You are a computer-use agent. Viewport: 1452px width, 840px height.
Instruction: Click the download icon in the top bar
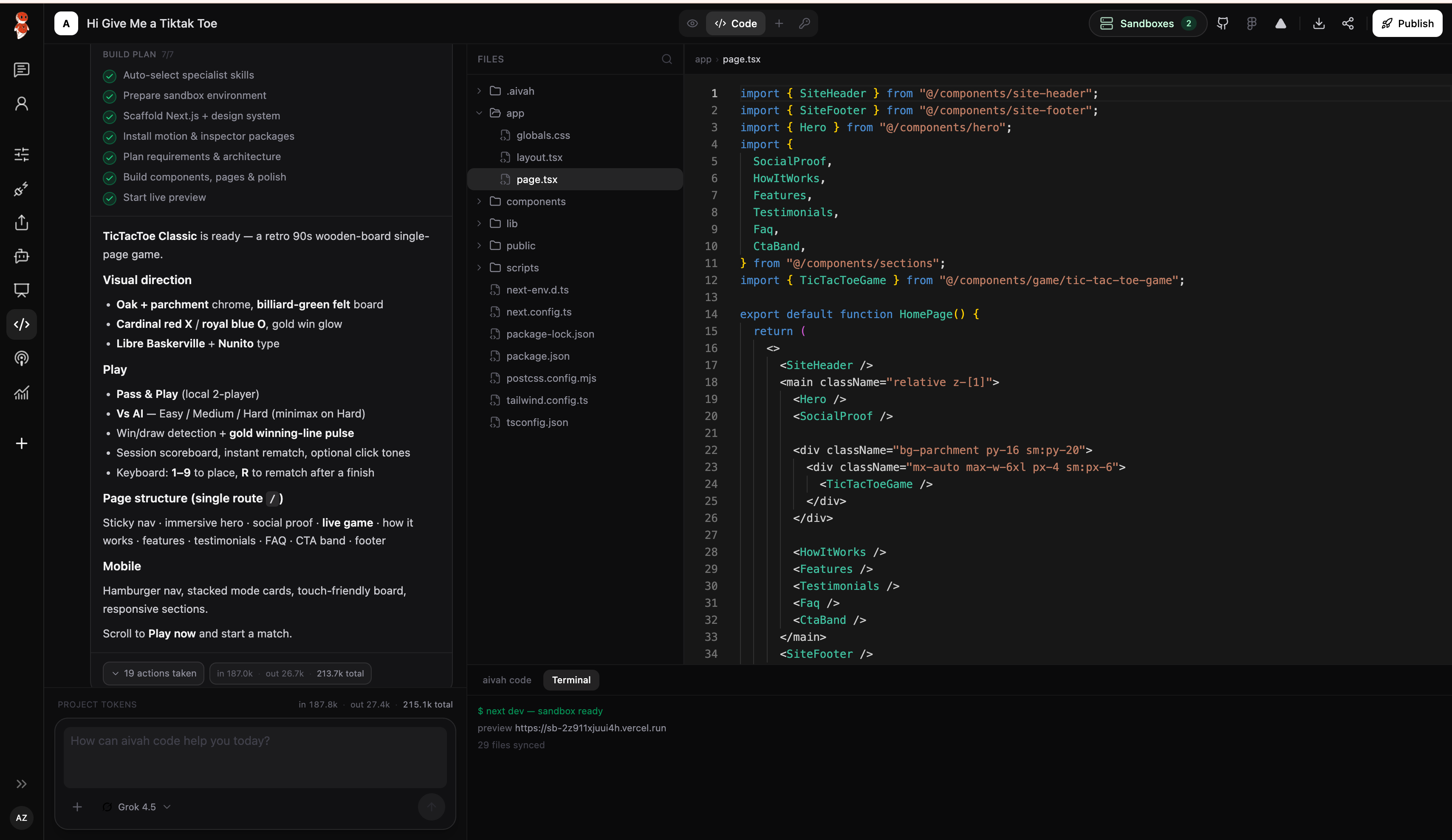[x=1319, y=24]
